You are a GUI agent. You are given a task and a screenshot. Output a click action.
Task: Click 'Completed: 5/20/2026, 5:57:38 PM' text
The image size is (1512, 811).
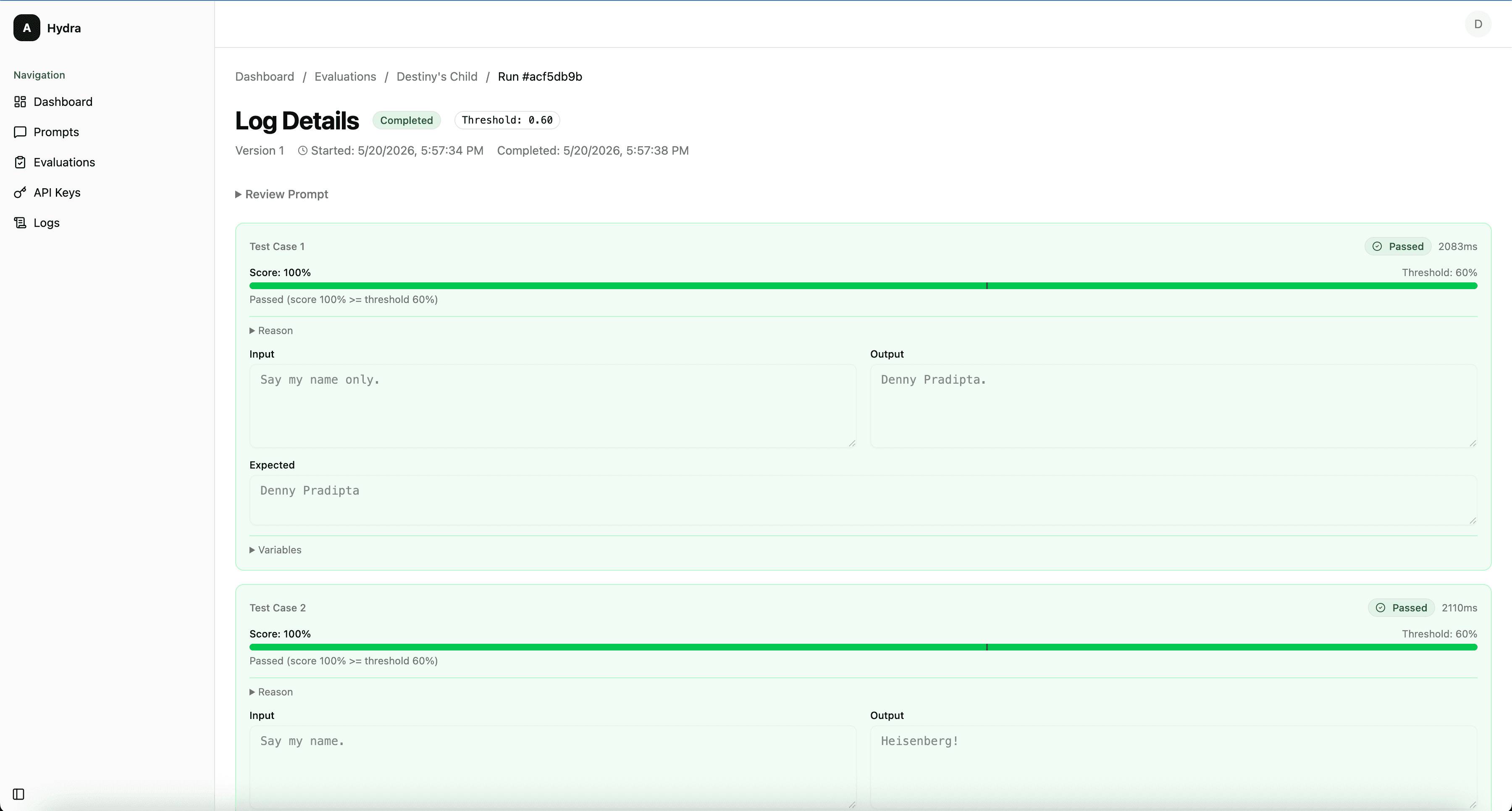click(593, 151)
